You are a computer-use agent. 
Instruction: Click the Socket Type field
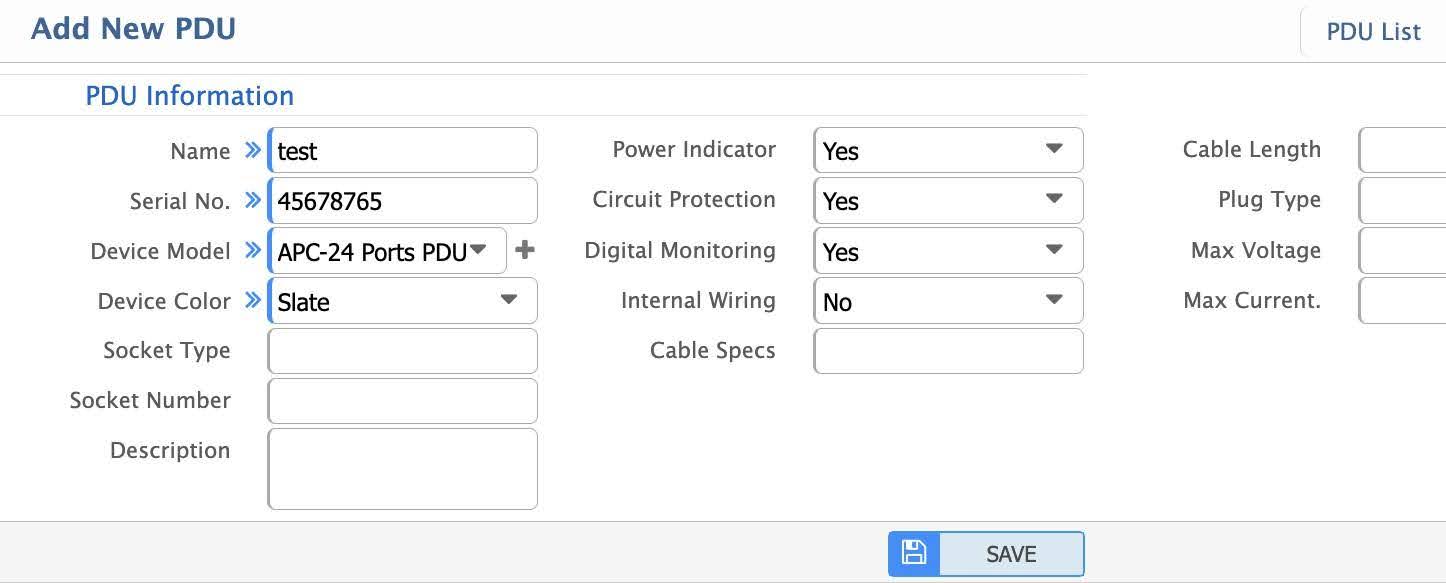(402, 351)
